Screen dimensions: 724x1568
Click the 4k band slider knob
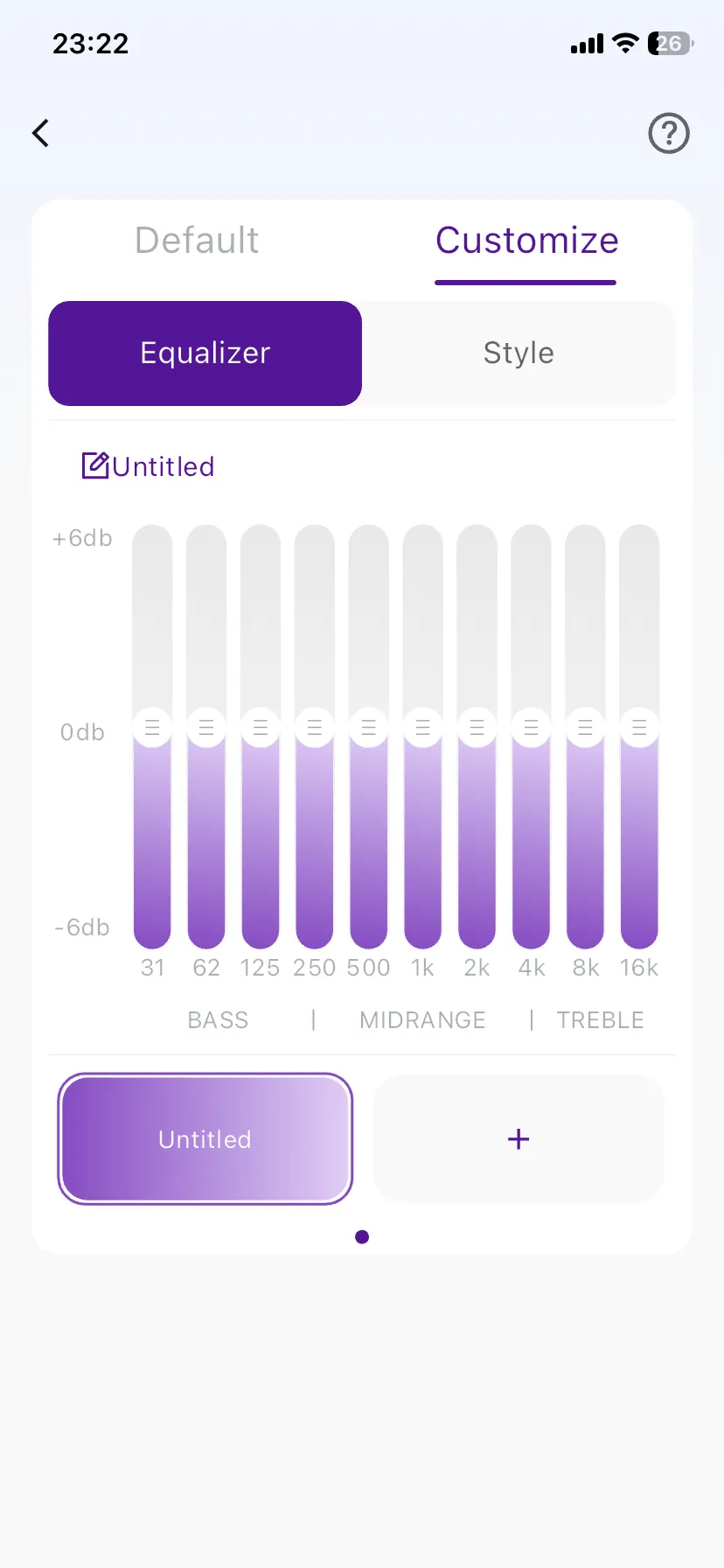(531, 727)
